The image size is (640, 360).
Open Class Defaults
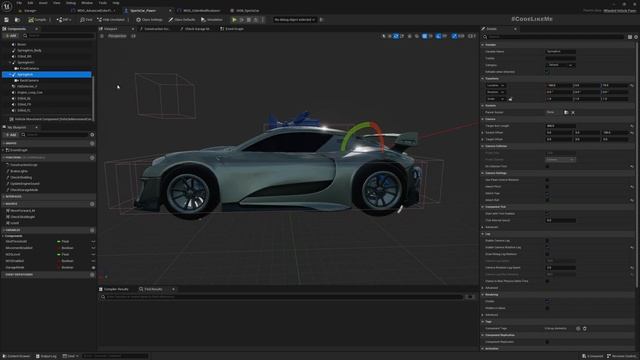[182, 20]
